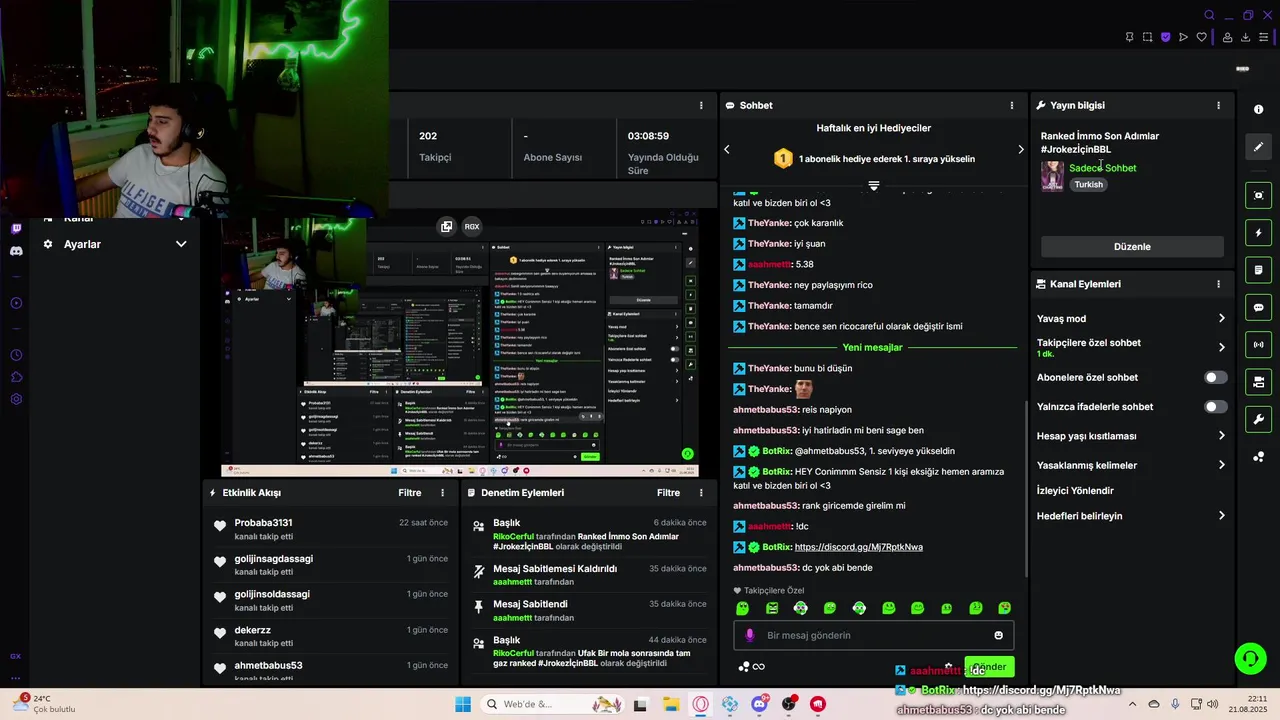
Task: Click the Düzenle button
Action: pos(1132,247)
